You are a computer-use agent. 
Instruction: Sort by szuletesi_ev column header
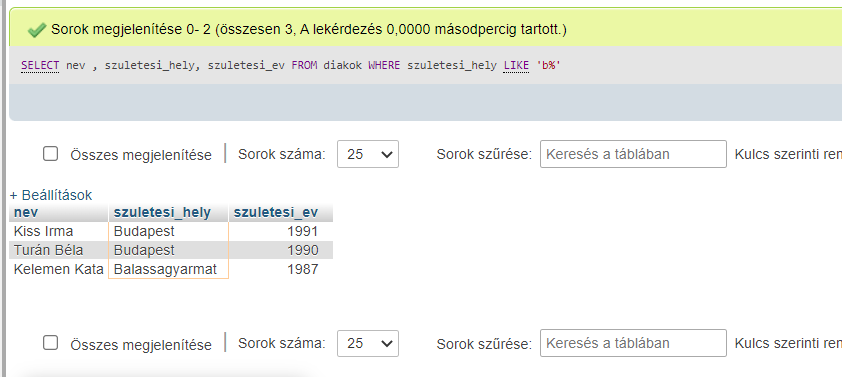pos(275,213)
